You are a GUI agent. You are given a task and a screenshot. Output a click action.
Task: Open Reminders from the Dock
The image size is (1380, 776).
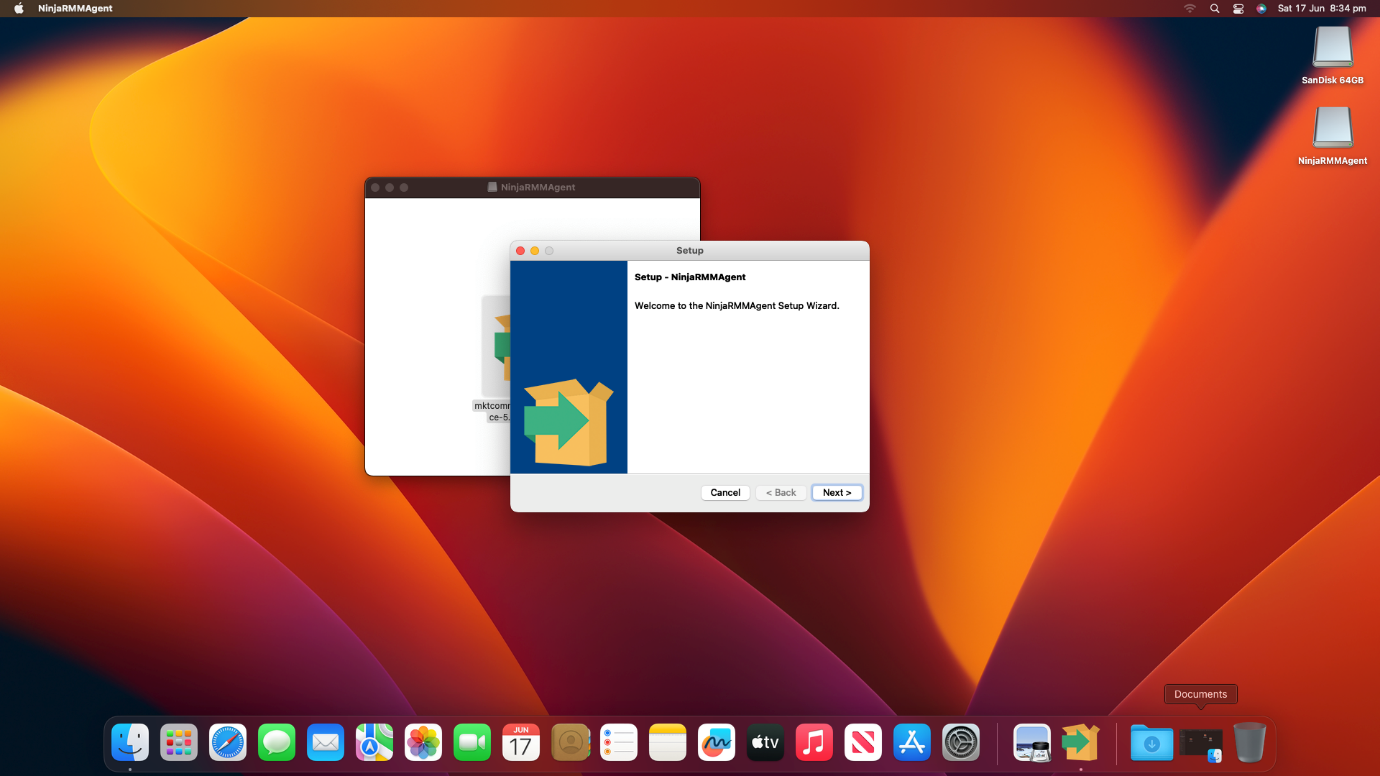pyautogui.click(x=619, y=743)
